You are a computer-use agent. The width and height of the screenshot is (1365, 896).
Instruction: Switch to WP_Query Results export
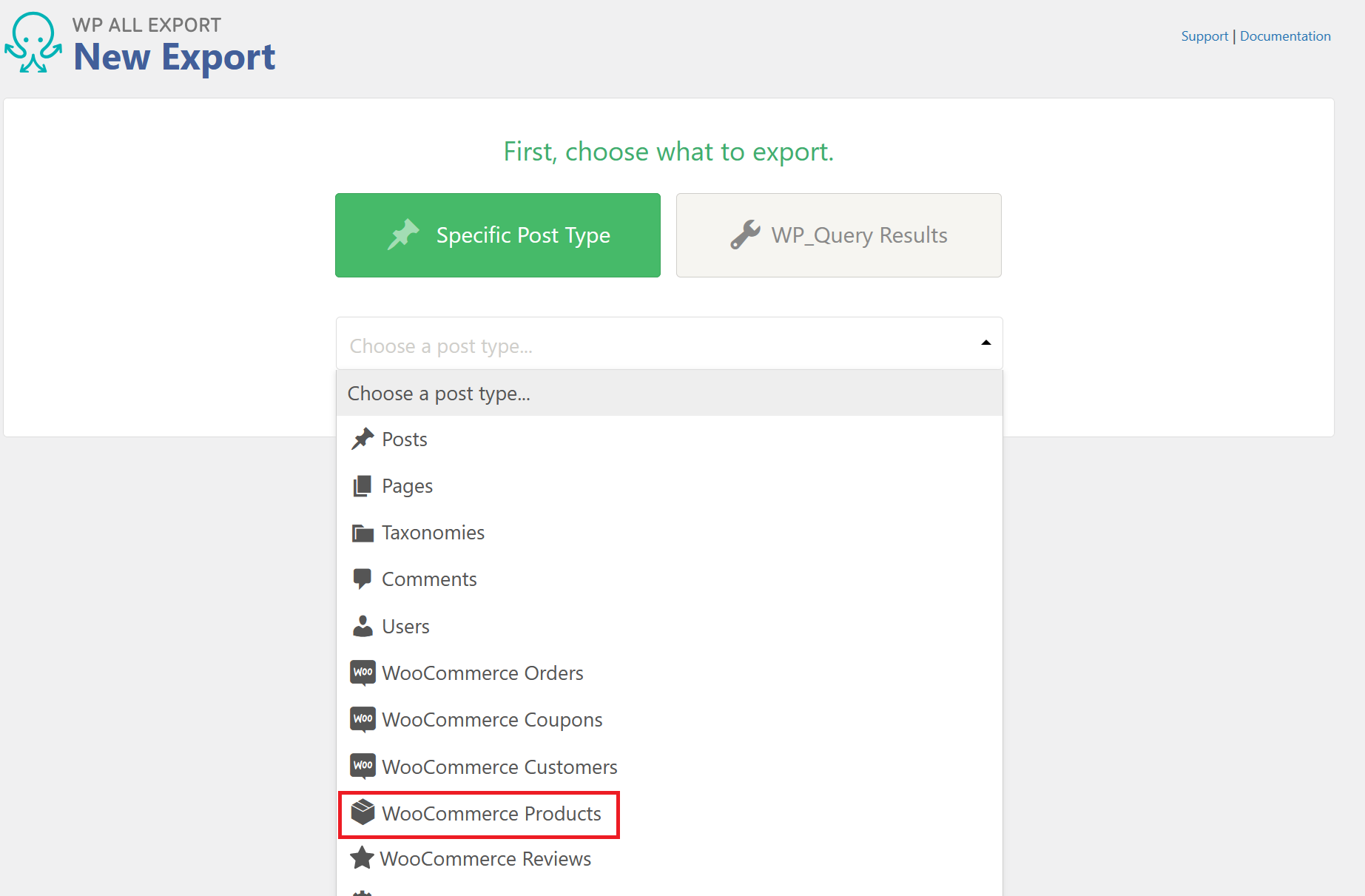pyautogui.click(x=839, y=235)
